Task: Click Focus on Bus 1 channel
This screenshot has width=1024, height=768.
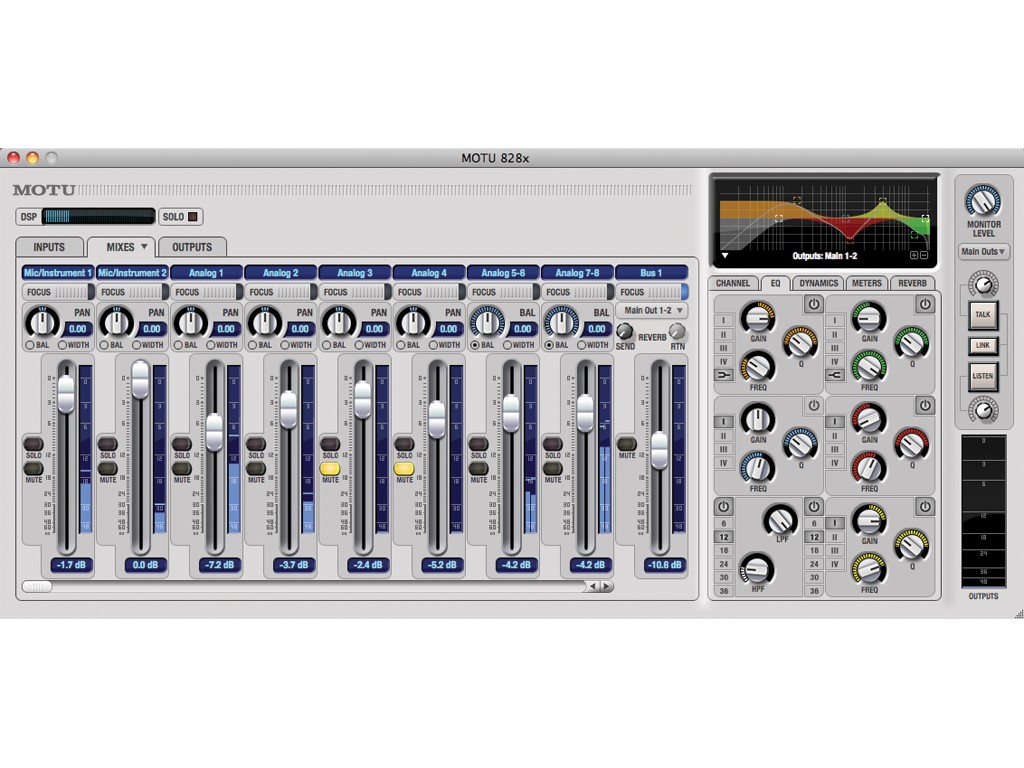Action: pos(652,292)
